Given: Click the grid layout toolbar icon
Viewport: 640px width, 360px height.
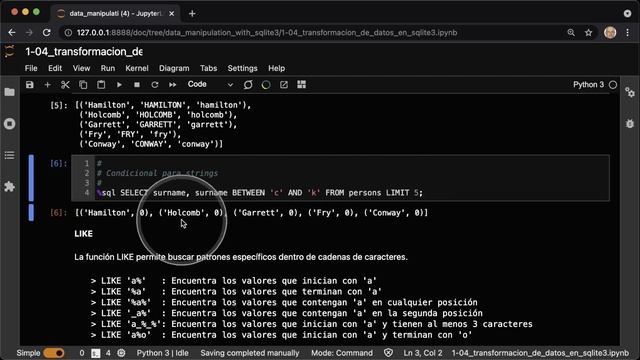Looking at the screenshot, I should pyautogui.click(x=302, y=84).
